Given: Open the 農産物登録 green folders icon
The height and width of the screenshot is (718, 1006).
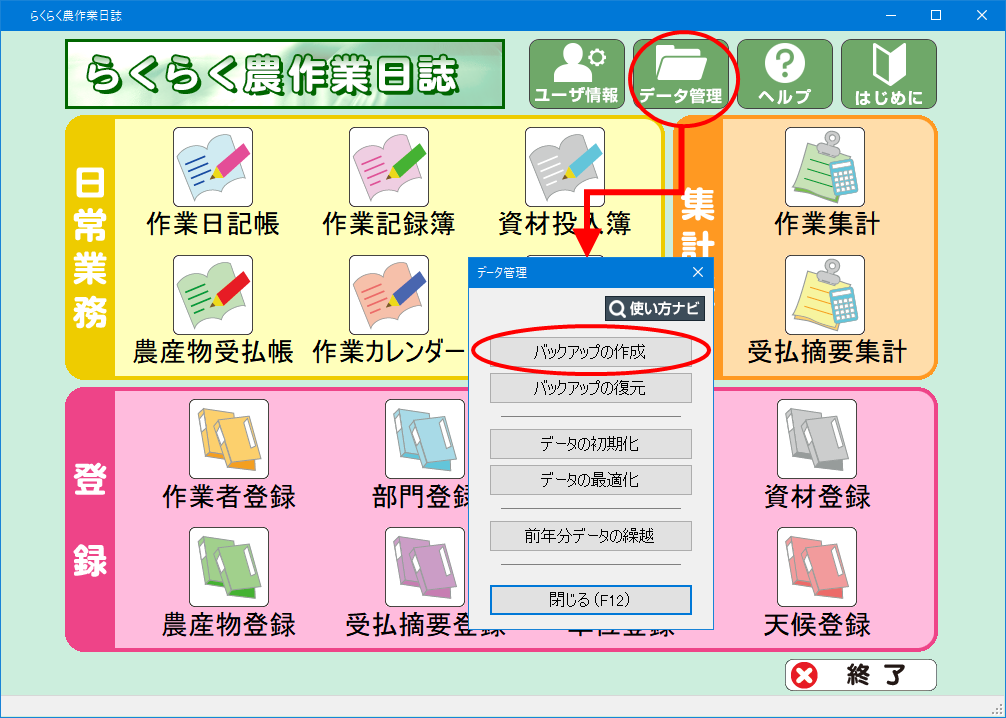Looking at the screenshot, I should [x=228, y=567].
